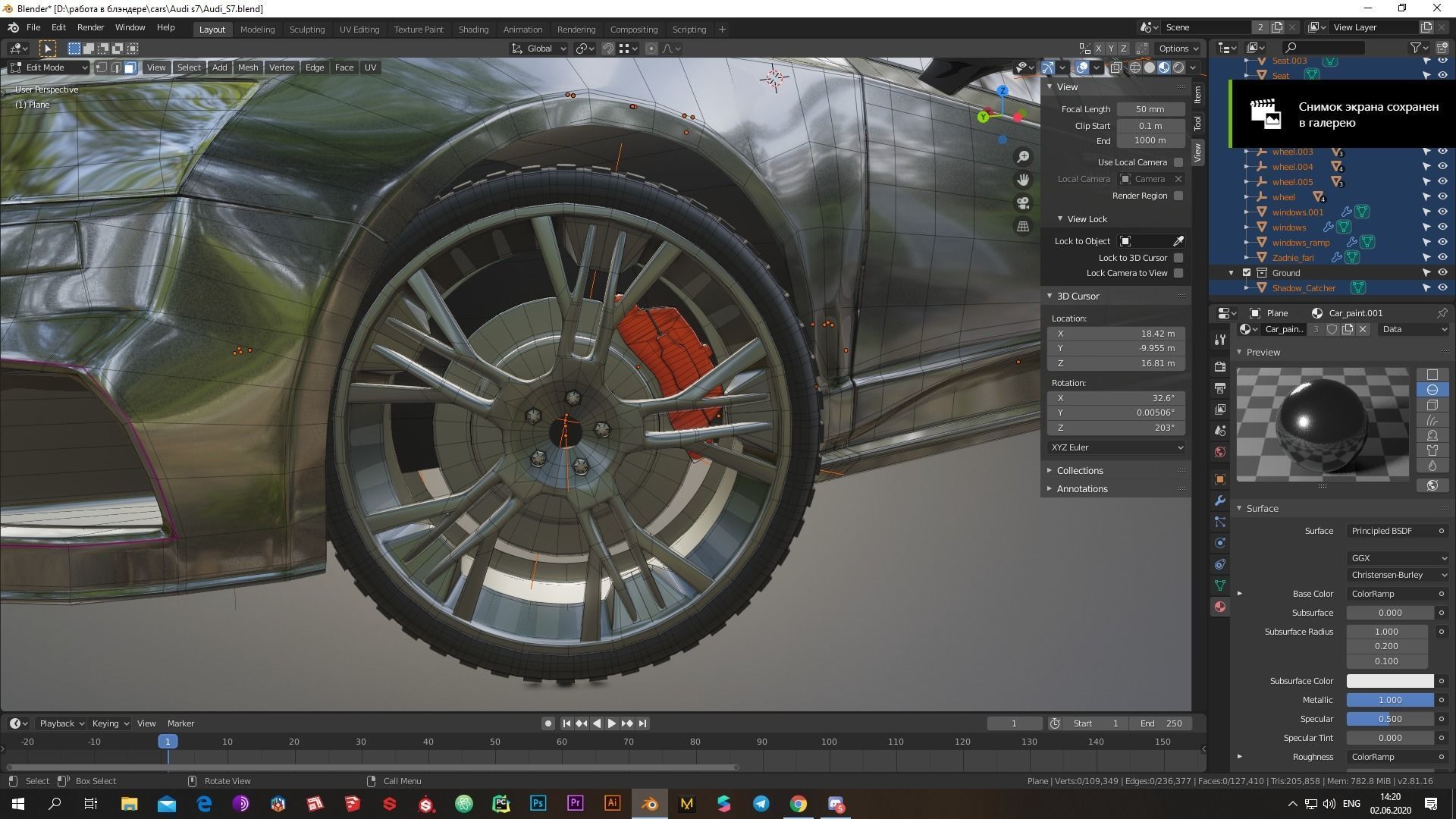
Task: Choose the hair preview shape
Action: pos(1432,420)
